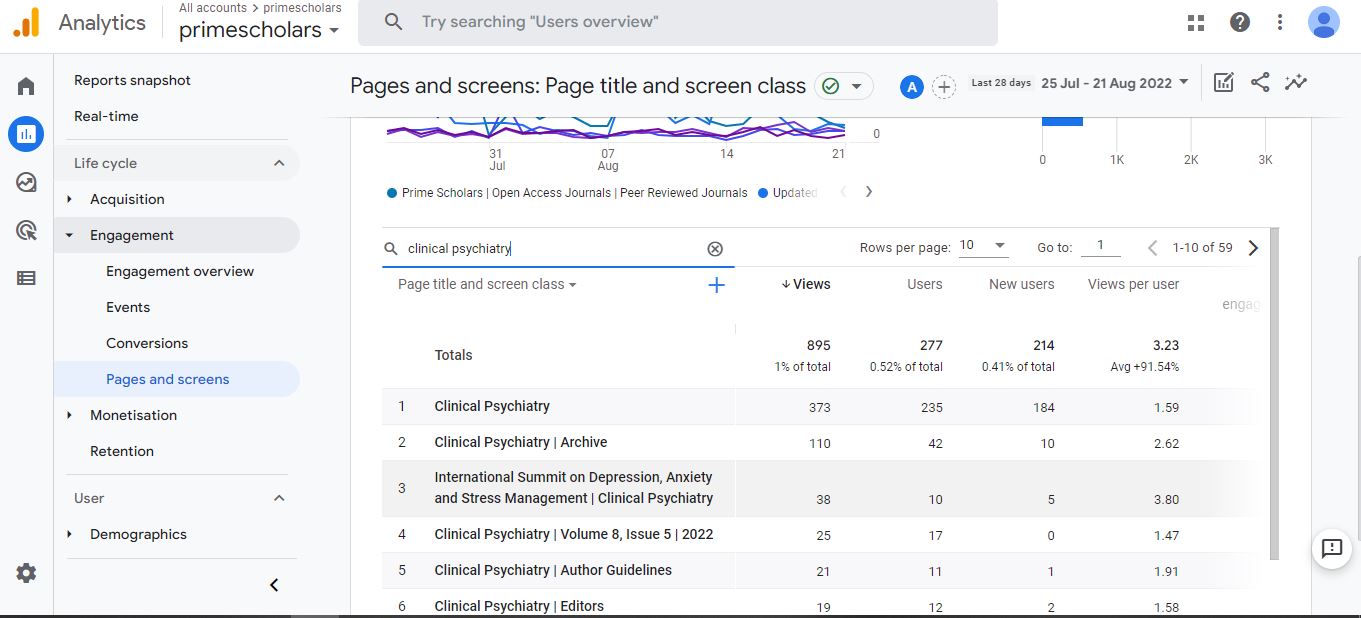Click the Share this report icon
1361x618 pixels.
(1260, 83)
